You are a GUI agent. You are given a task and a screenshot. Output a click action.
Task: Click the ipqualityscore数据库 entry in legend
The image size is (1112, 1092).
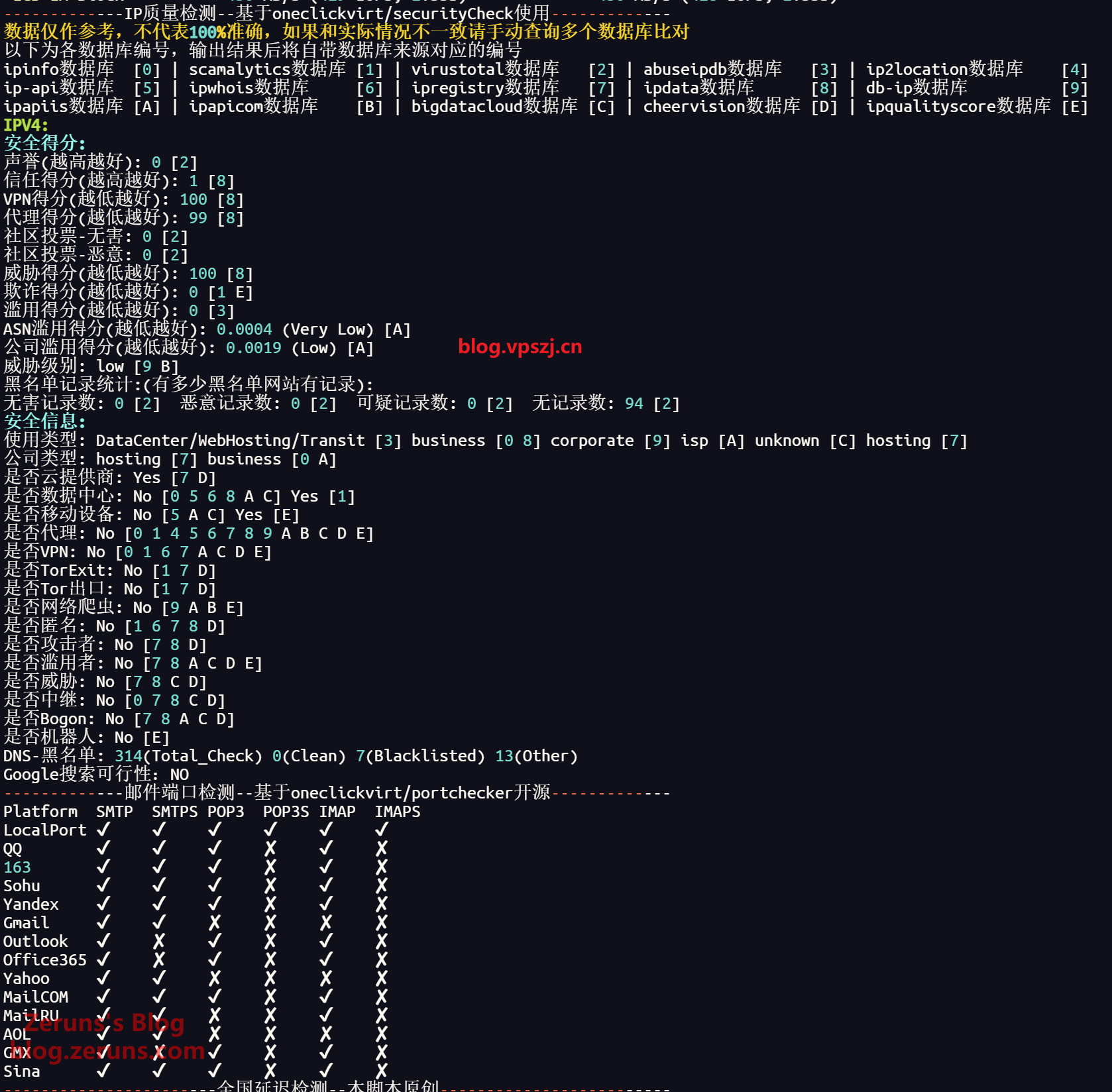[x=958, y=106]
